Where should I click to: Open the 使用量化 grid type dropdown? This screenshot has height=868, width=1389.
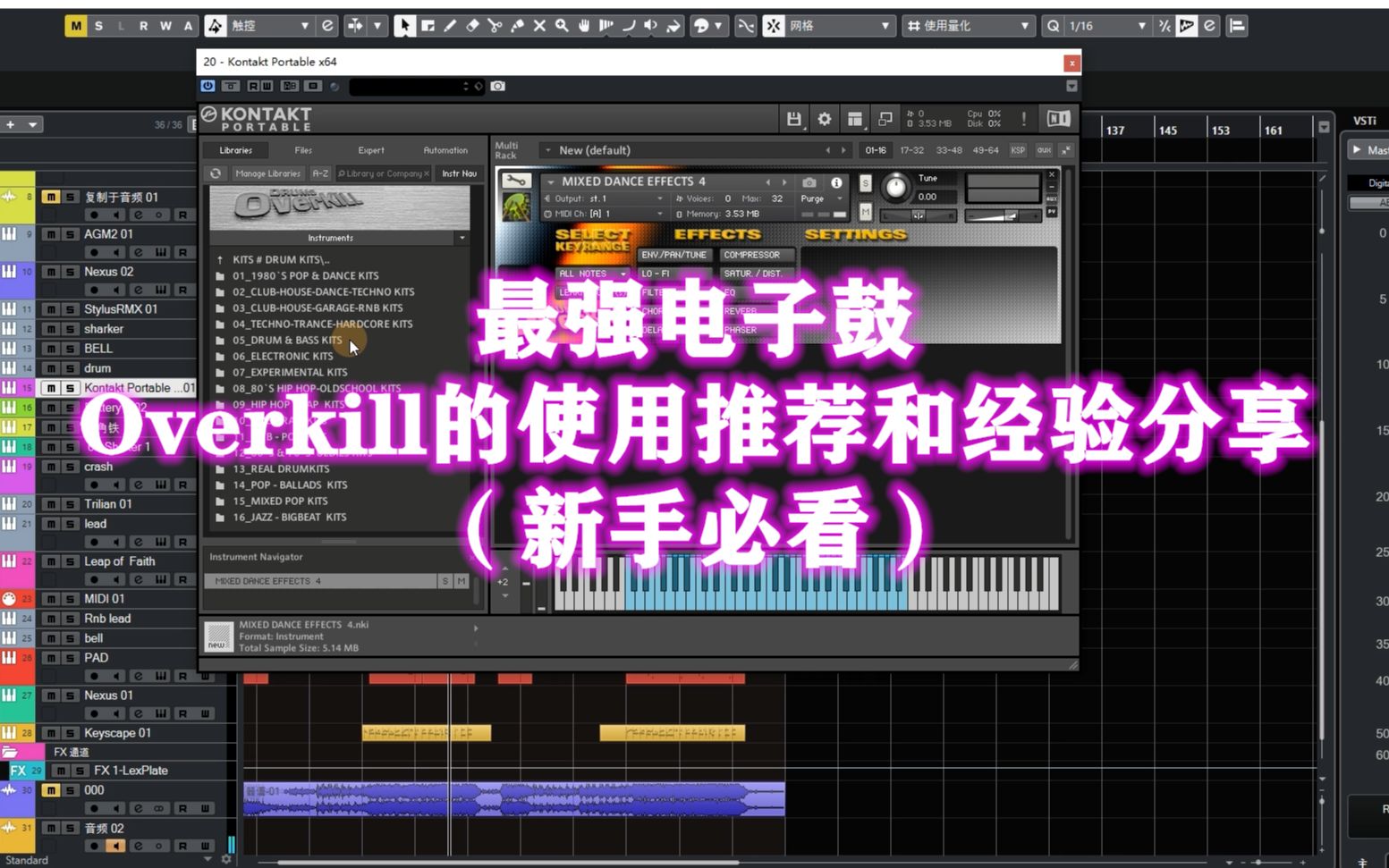(969, 26)
